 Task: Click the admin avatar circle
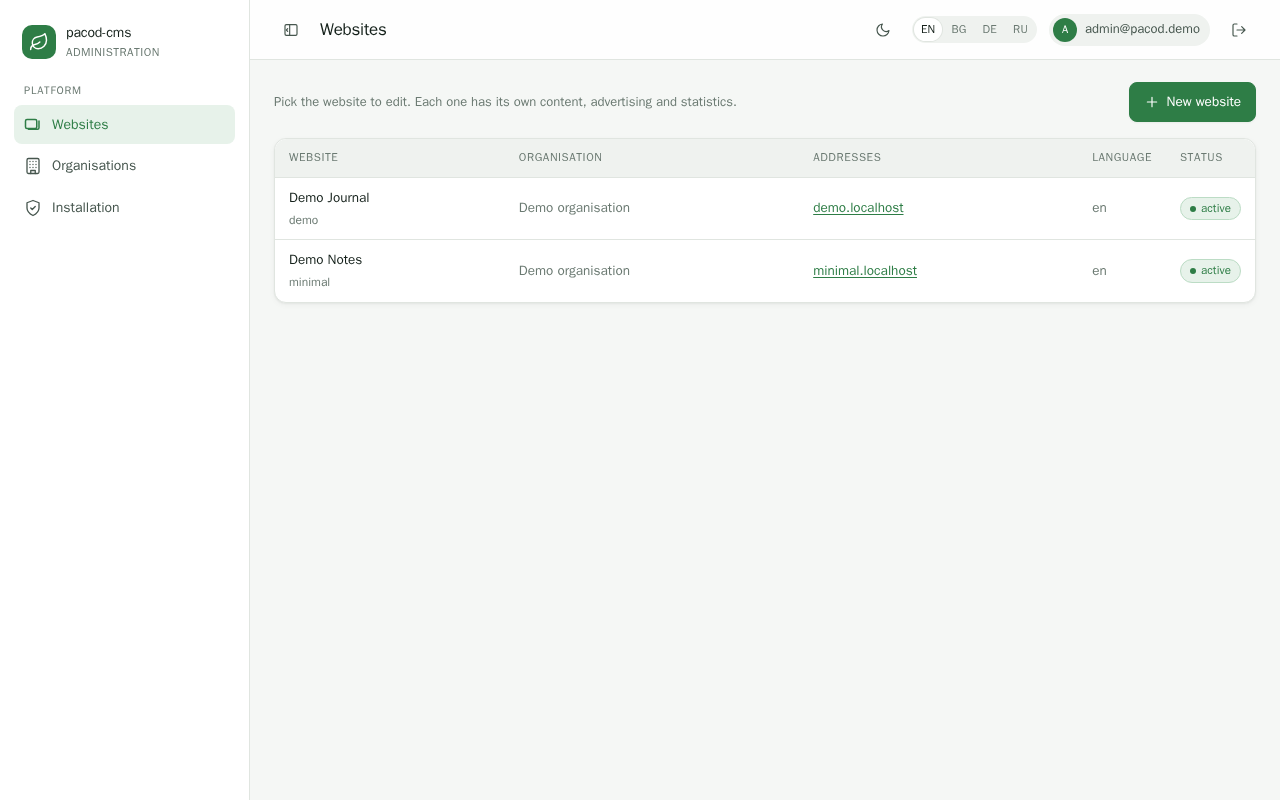coord(1065,30)
